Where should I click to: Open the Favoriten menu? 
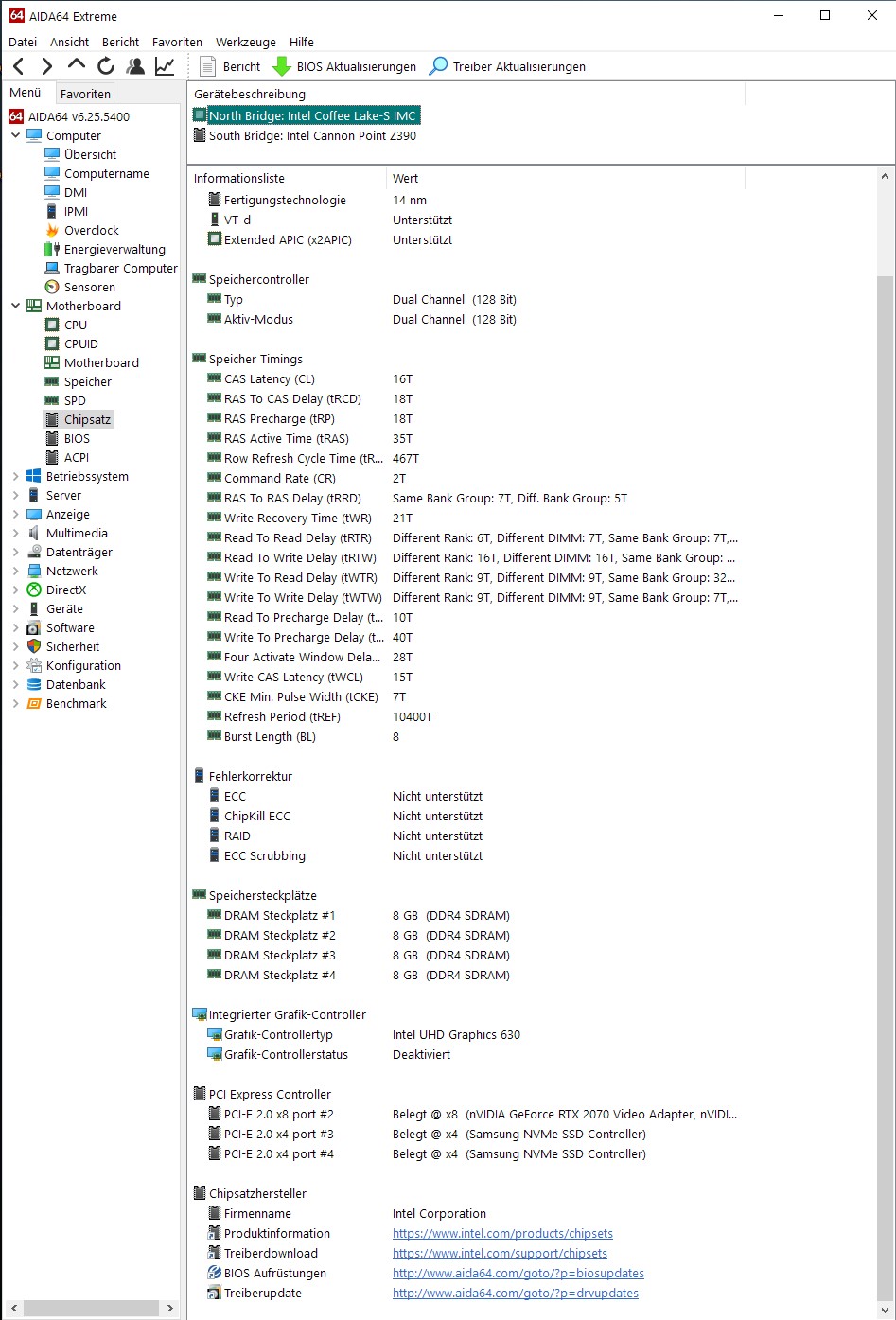pyautogui.click(x=177, y=42)
